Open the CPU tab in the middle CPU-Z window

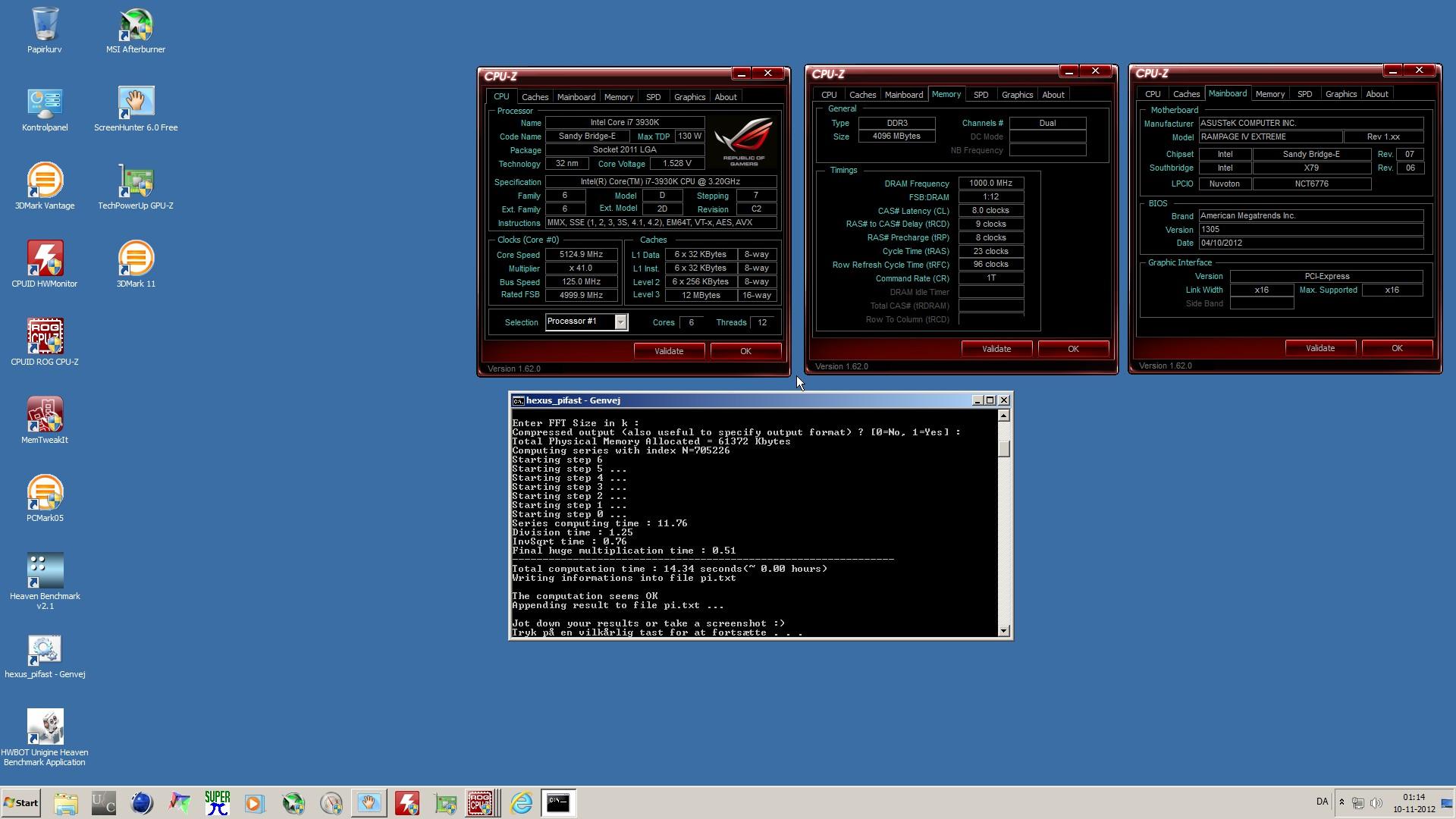pyautogui.click(x=829, y=95)
